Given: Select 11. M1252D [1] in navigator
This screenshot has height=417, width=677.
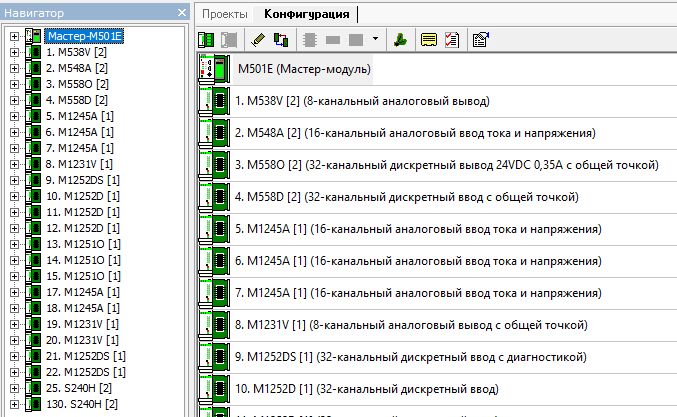Looking at the screenshot, I should [x=83, y=212].
